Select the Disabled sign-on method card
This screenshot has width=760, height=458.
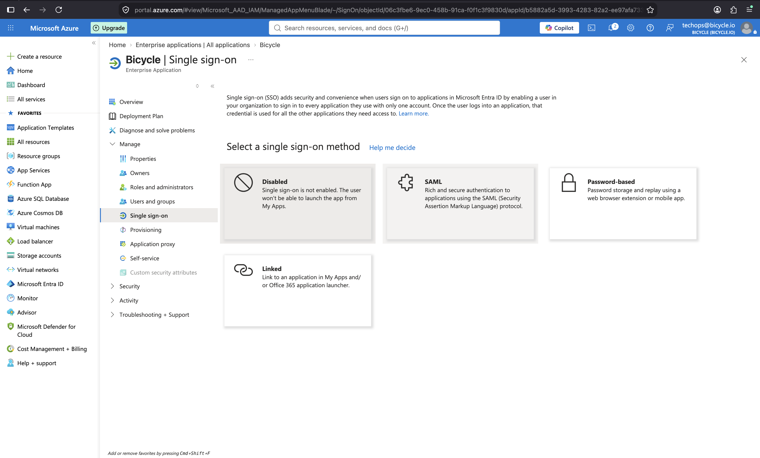tap(298, 204)
